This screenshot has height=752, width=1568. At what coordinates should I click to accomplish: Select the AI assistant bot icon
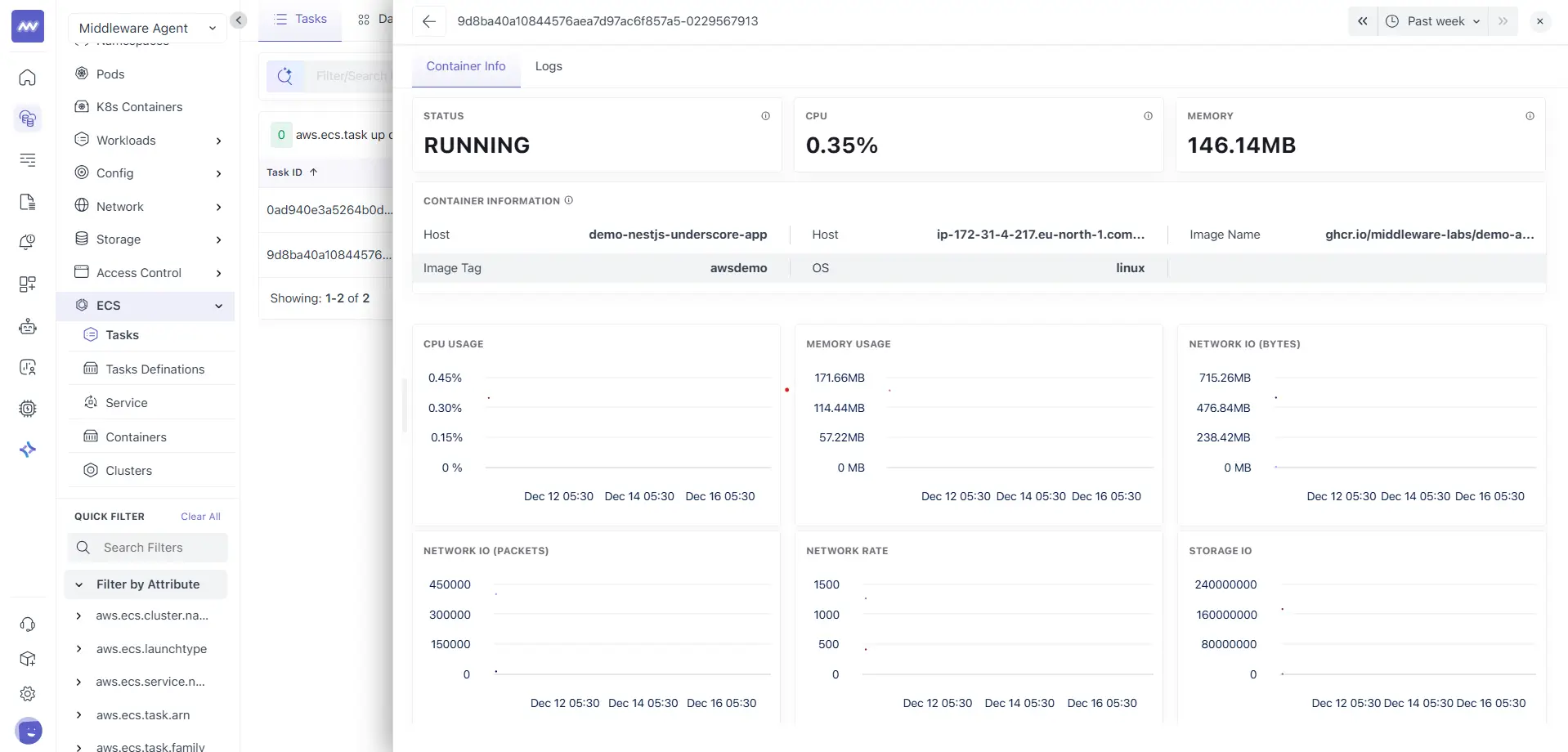27,326
